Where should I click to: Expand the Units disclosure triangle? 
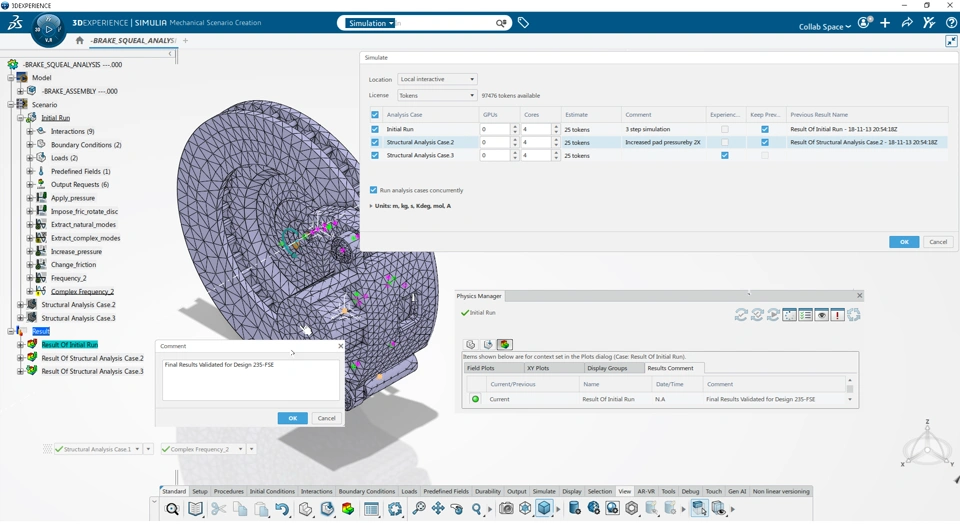tap(371, 206)
